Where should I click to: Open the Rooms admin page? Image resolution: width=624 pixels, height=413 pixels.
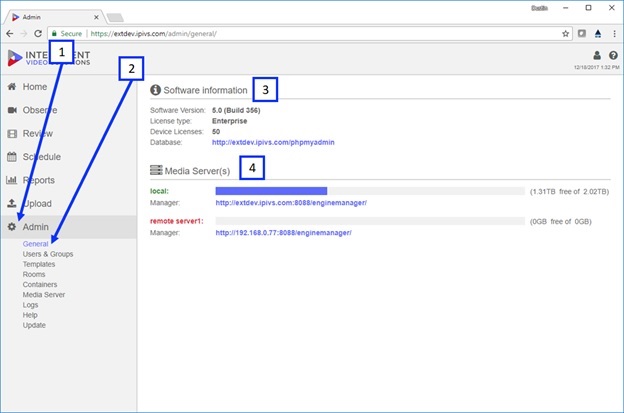34,275
